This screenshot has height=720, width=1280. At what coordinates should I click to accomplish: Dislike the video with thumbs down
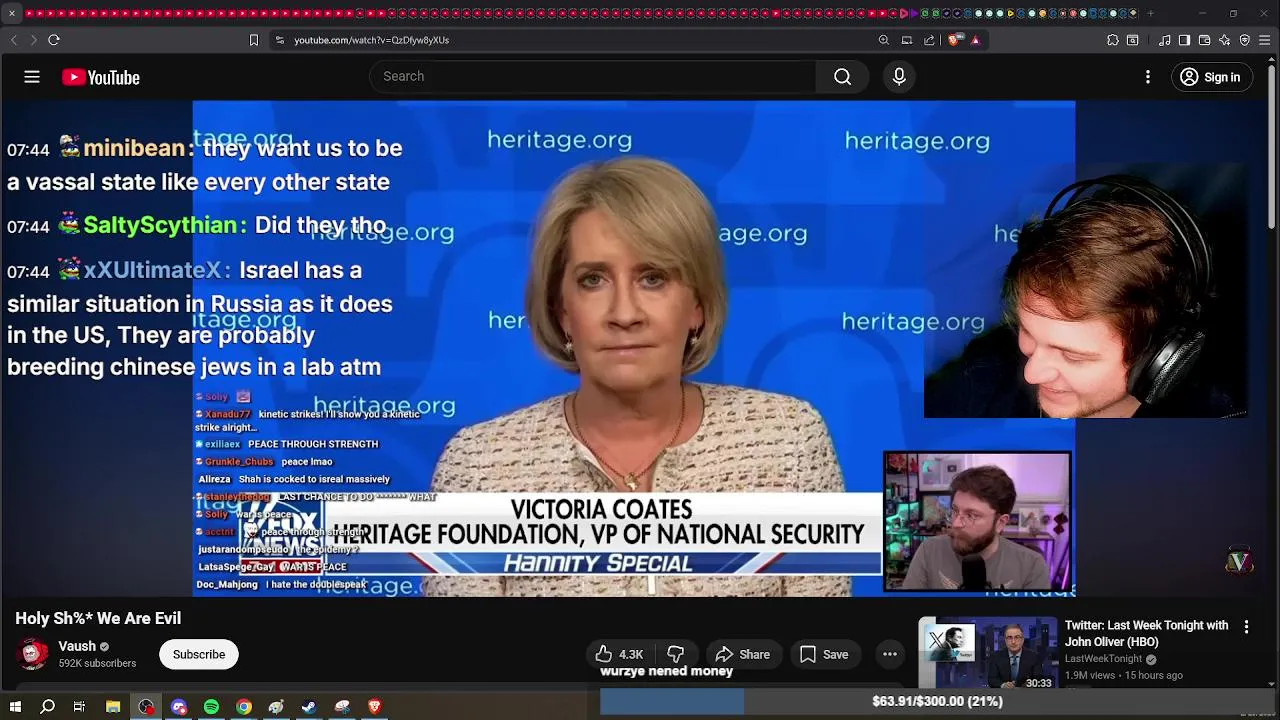pos(676,655)
